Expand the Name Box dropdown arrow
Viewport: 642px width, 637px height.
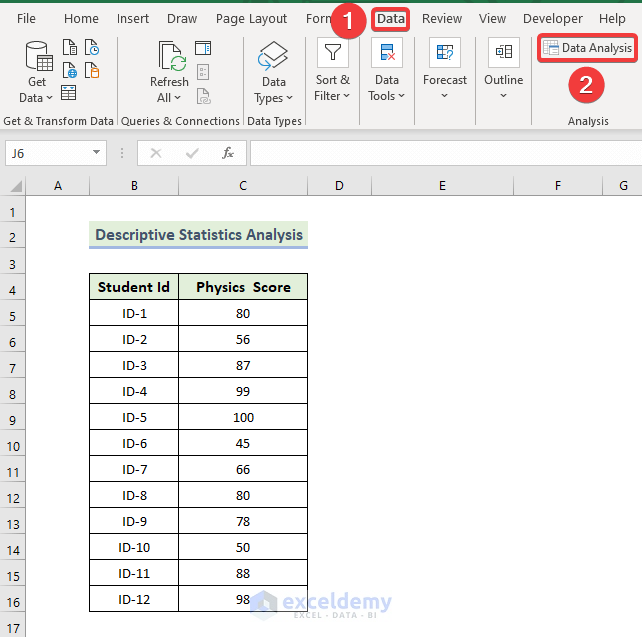pyautogui.click(x=97, y=153)
